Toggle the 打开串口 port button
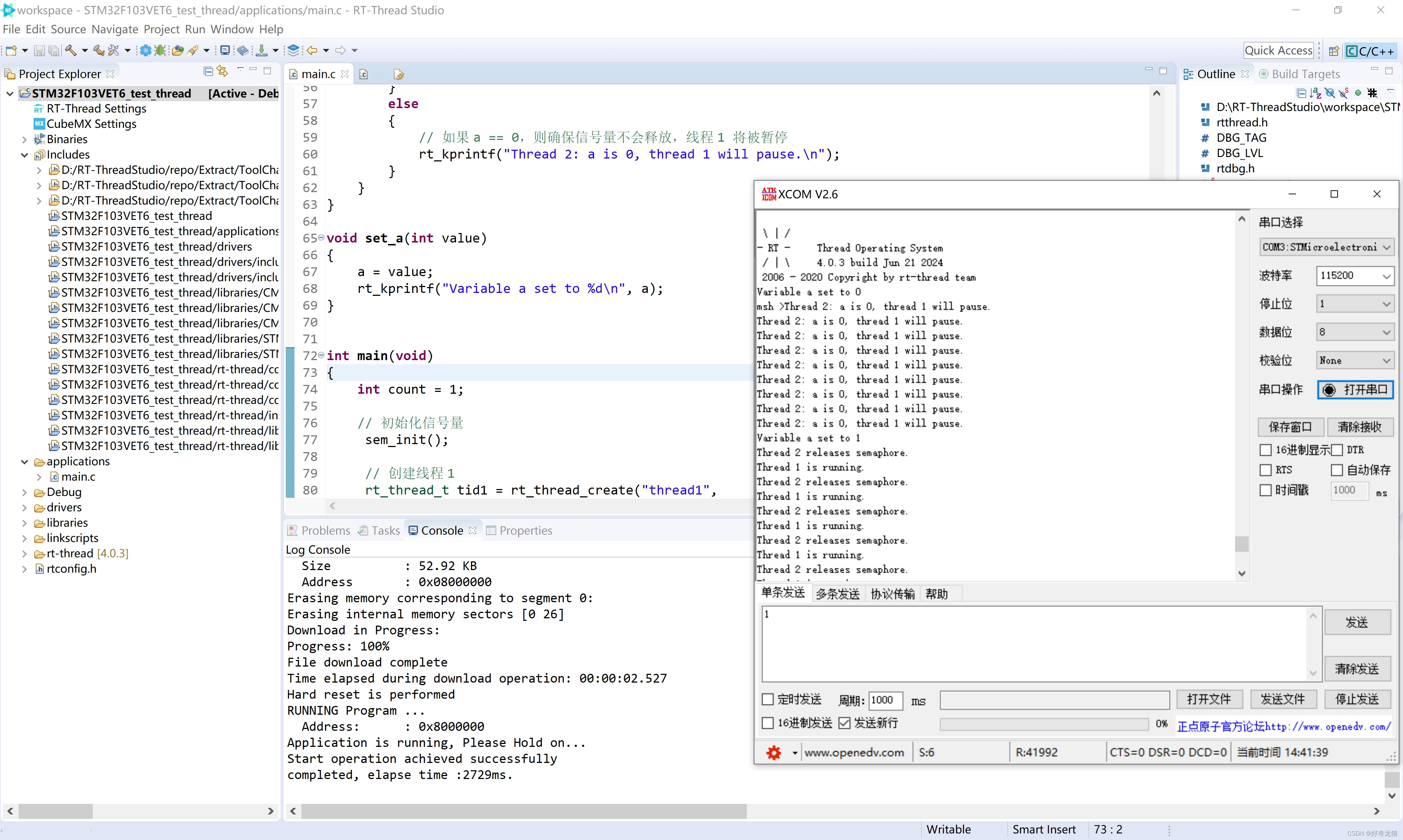 [x=1356, y=389]
